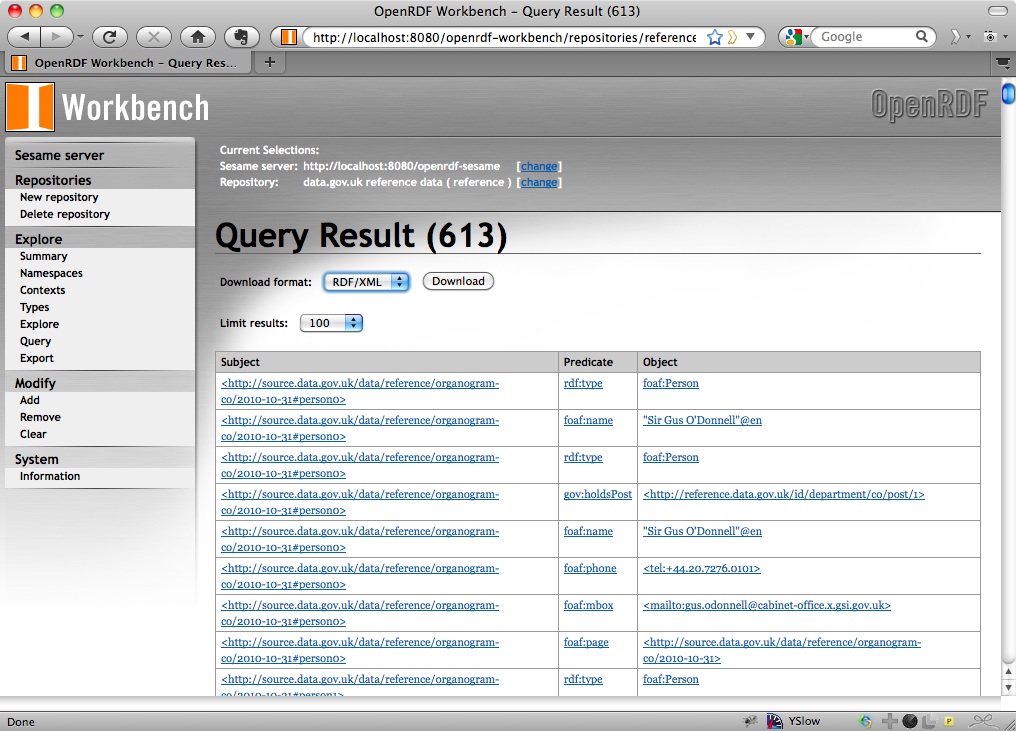Click the orange site icon in address bar

click(x=288, y=37)
